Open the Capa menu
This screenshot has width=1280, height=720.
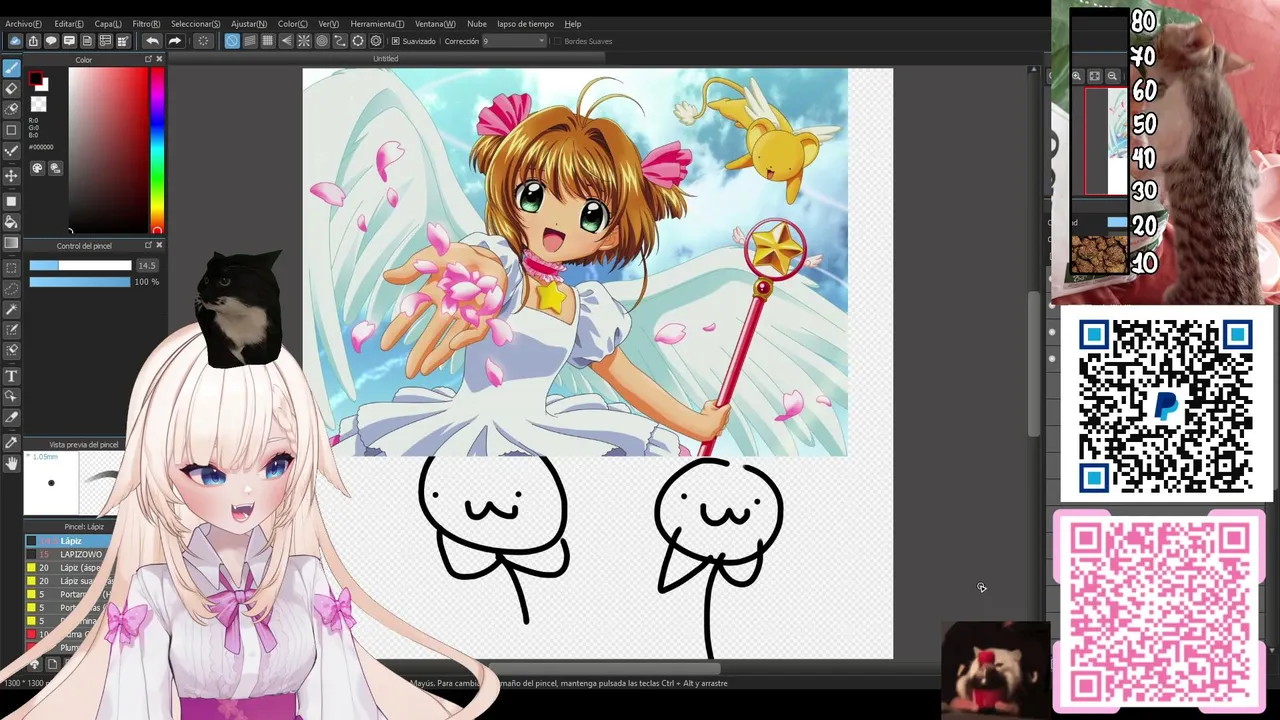coord(108,24)
